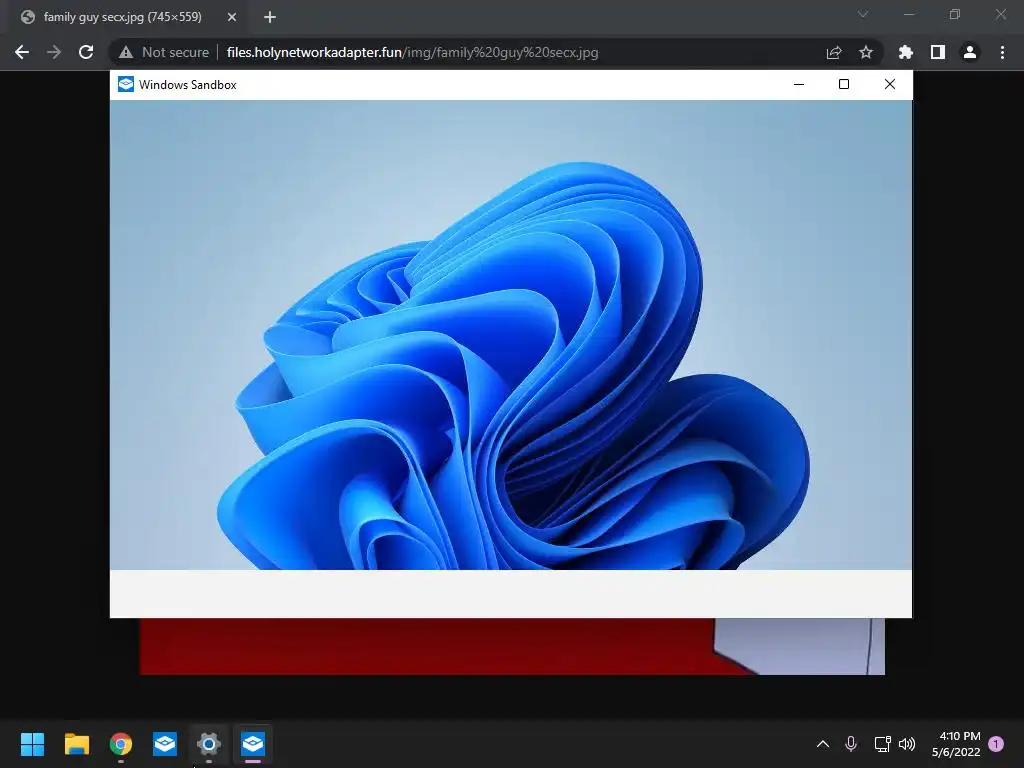The height and width of the screenshot is (768, 1024).
Task: Open the Windows Start menu
Action: 32,744
